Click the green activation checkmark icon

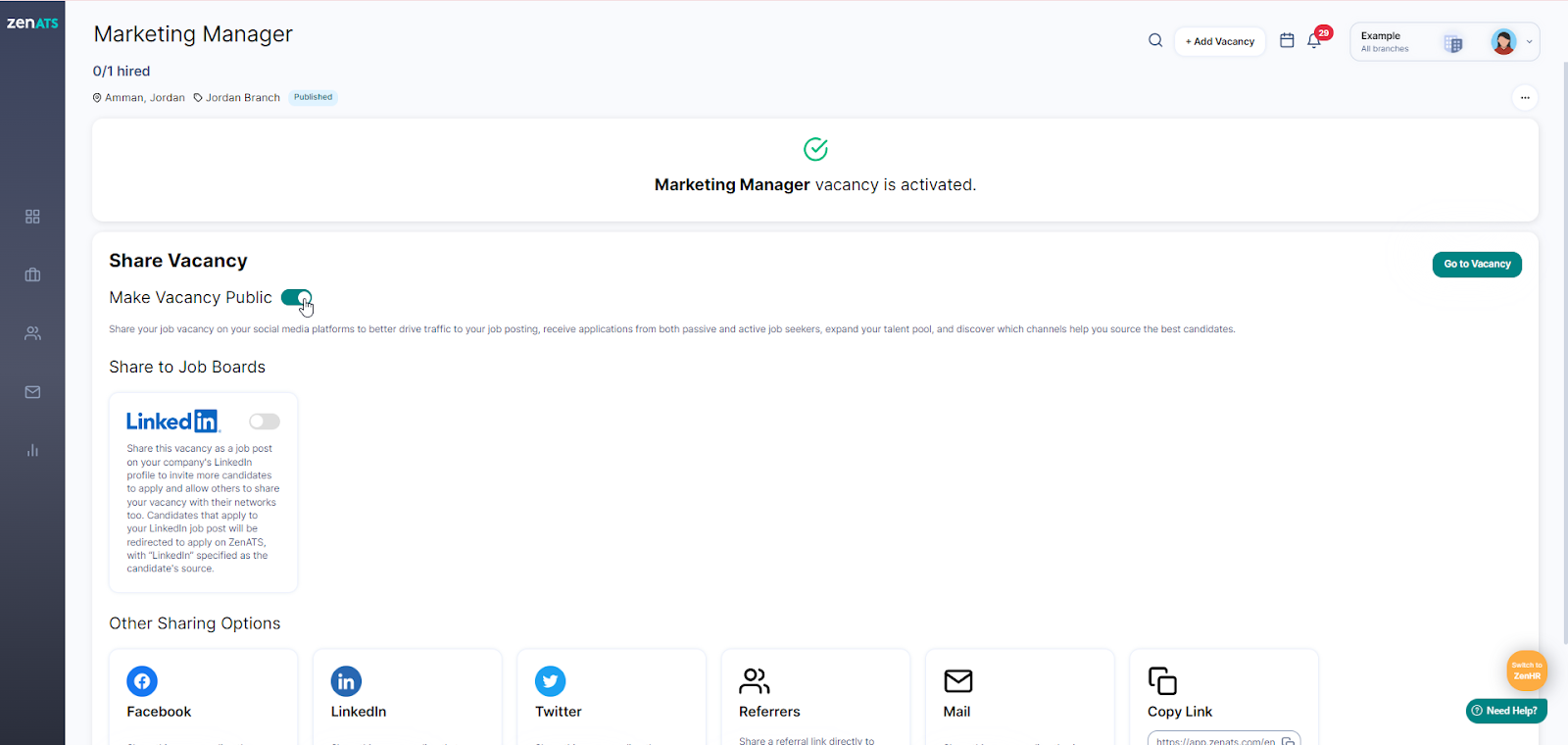click(815, 149)
